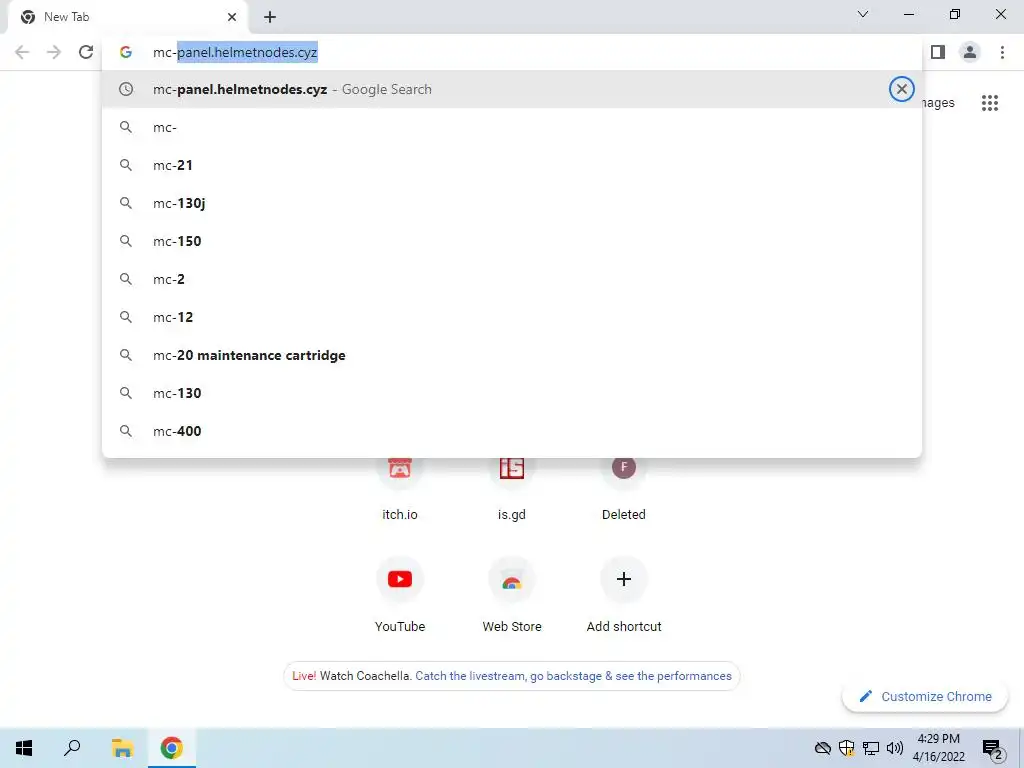
Task: Reload the page with the refresh icon
Action: tap(86, 52)
